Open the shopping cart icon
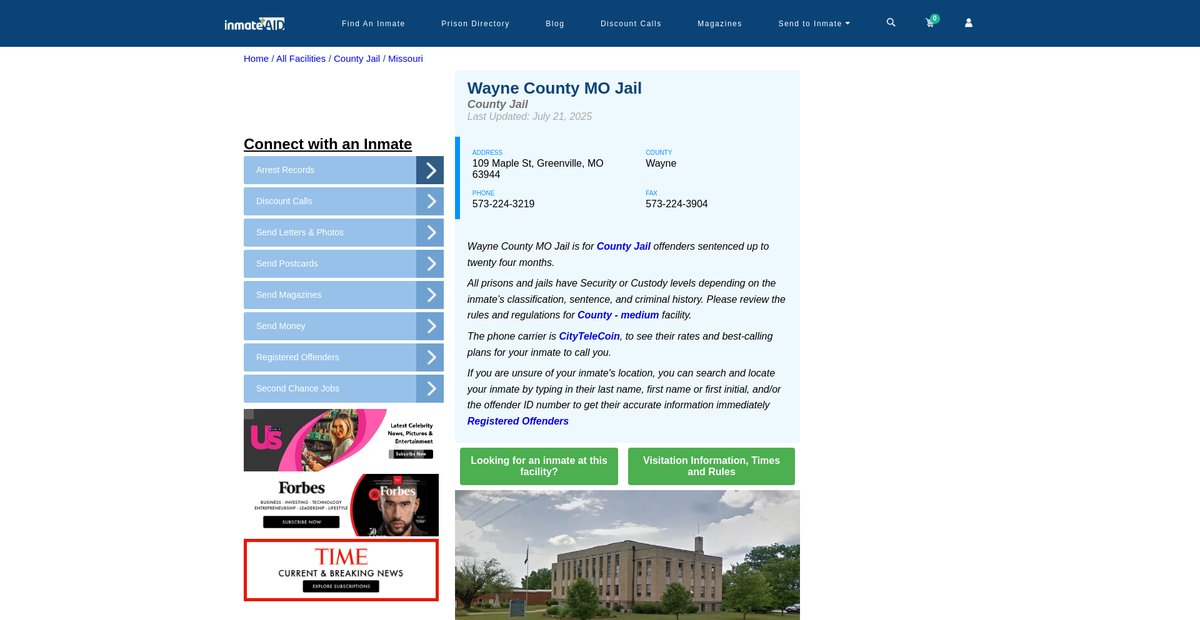The width and height of the screenshot is (1200, 620). click(930, 23)
